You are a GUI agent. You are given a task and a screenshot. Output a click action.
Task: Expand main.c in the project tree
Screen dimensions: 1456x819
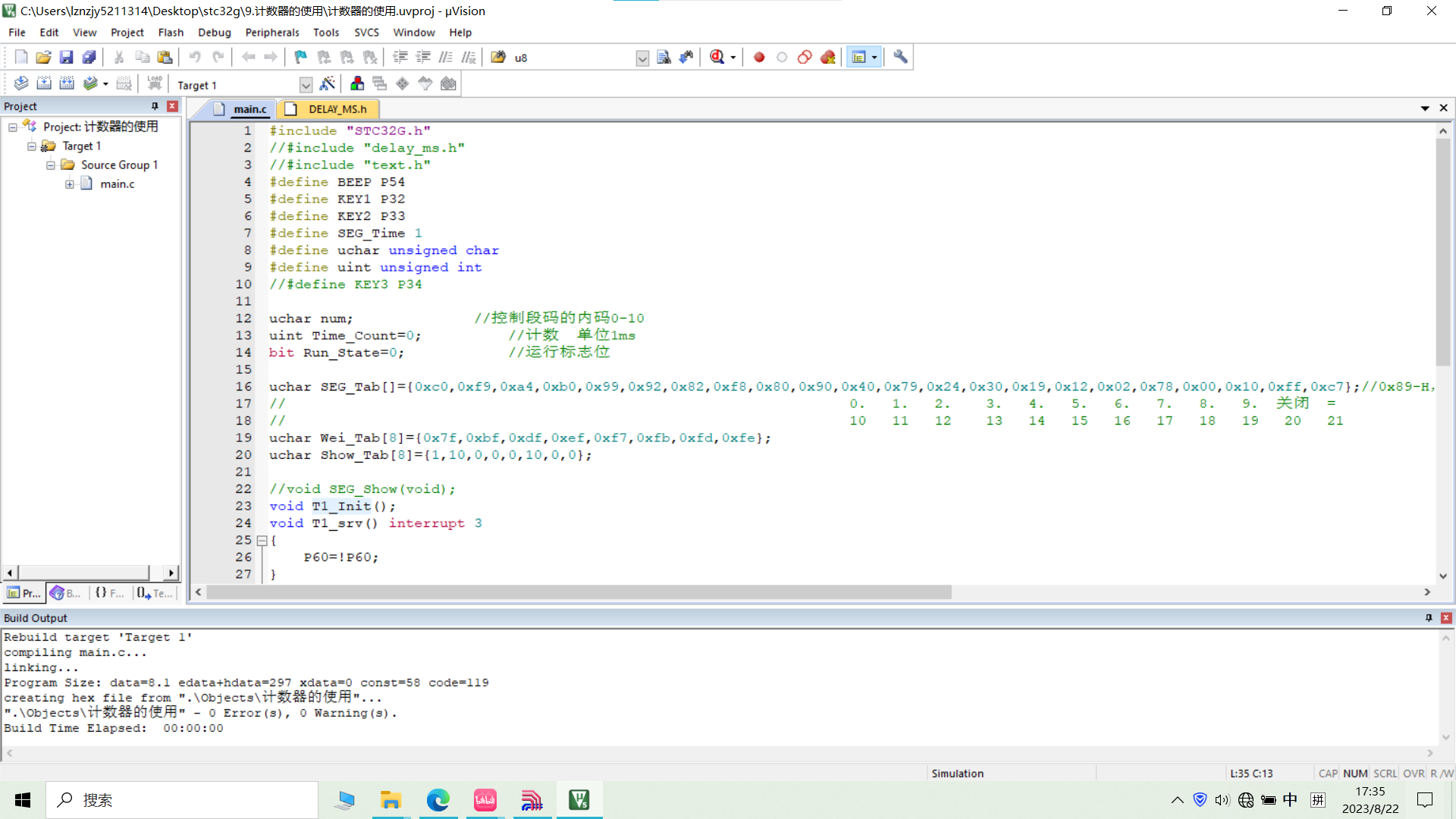[70, 184]
